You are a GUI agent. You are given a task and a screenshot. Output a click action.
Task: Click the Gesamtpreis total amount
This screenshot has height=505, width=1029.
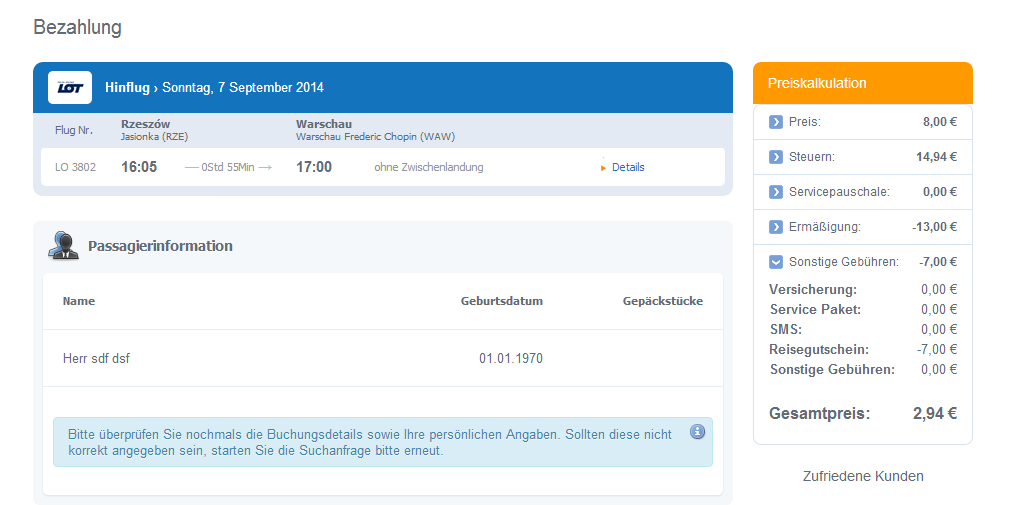pyautogui.click(x=934, y=413)
